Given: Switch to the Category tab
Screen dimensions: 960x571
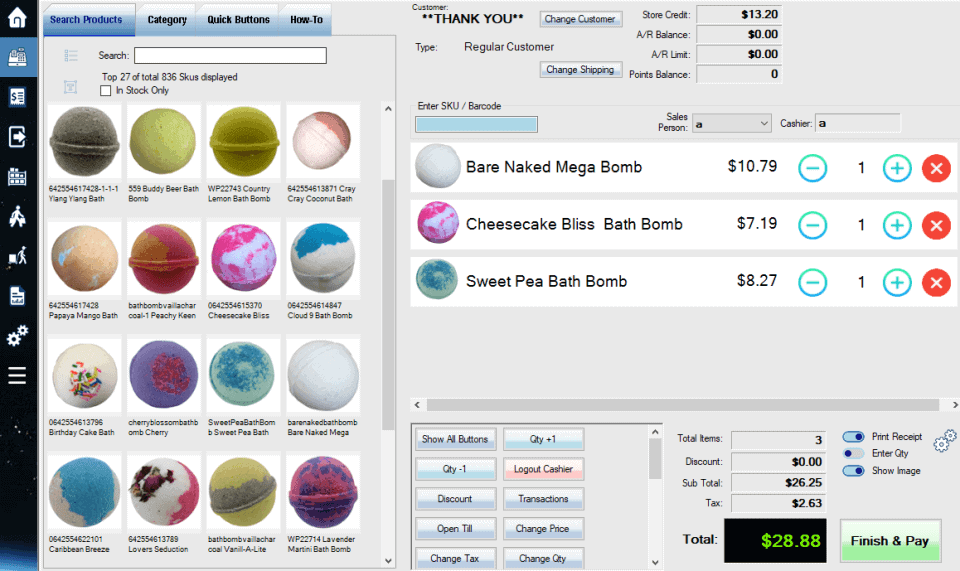Looking at the screenshot, I should 167,20.
